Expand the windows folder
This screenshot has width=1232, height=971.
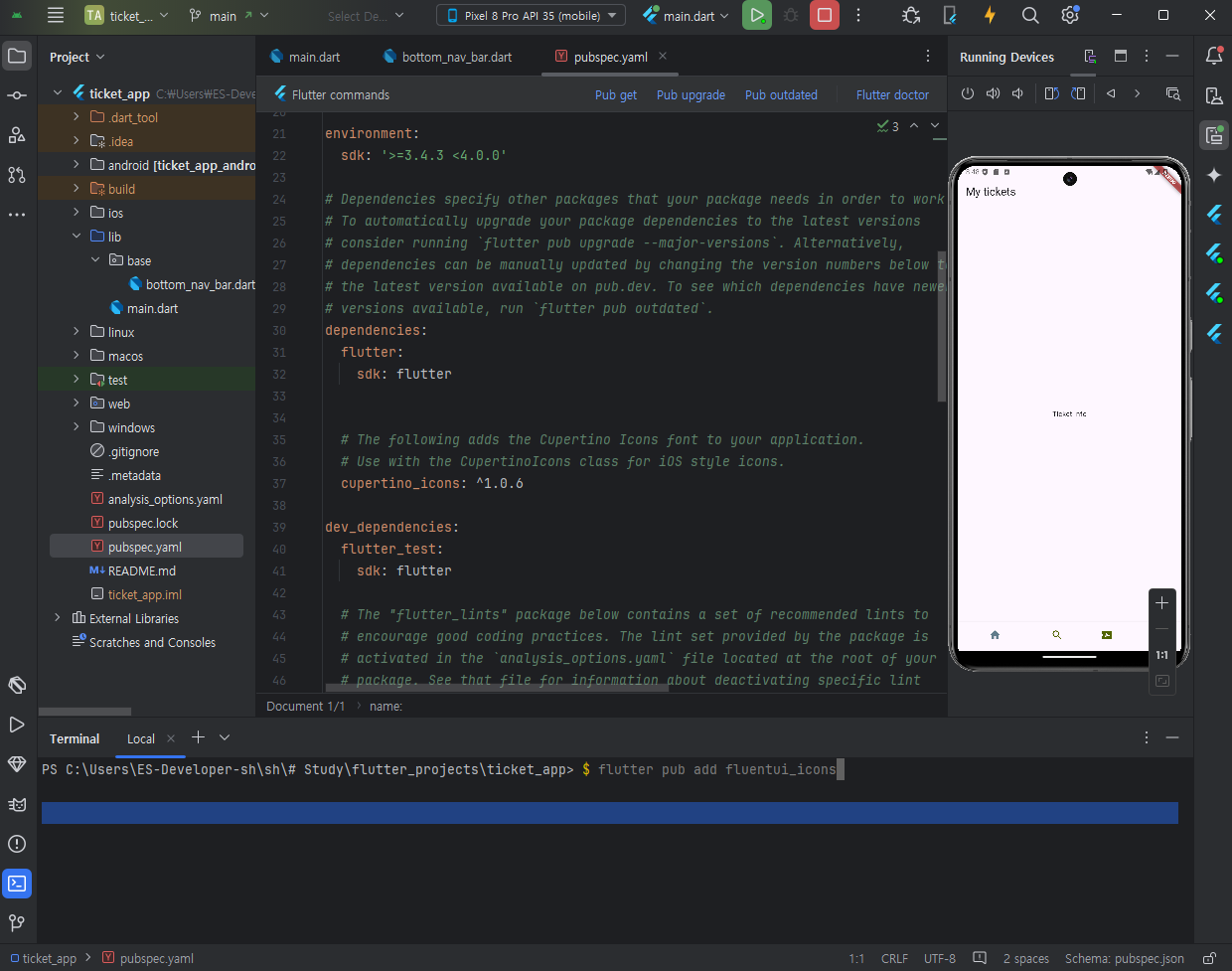click(x=77, y=427)
